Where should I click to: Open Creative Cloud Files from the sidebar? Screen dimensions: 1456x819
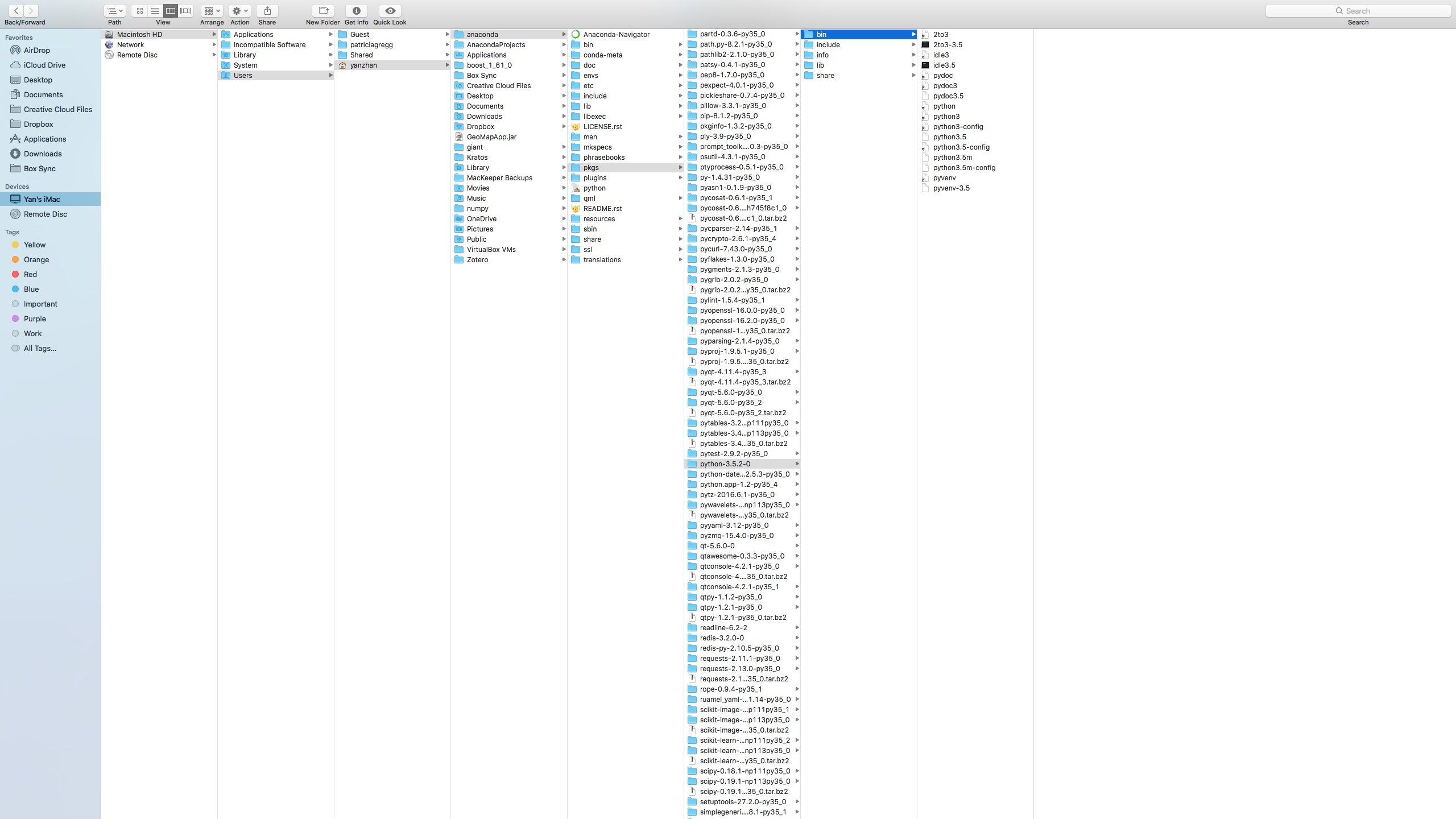coord(58,109)
